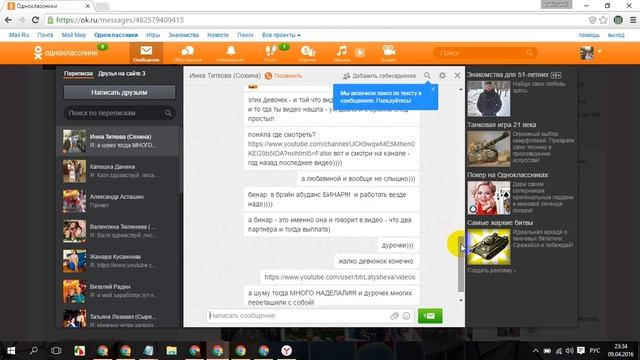This screenshot has height=360, width=640.
Task: Switch to the Переписка tab
Action: [x=78, y=73]
